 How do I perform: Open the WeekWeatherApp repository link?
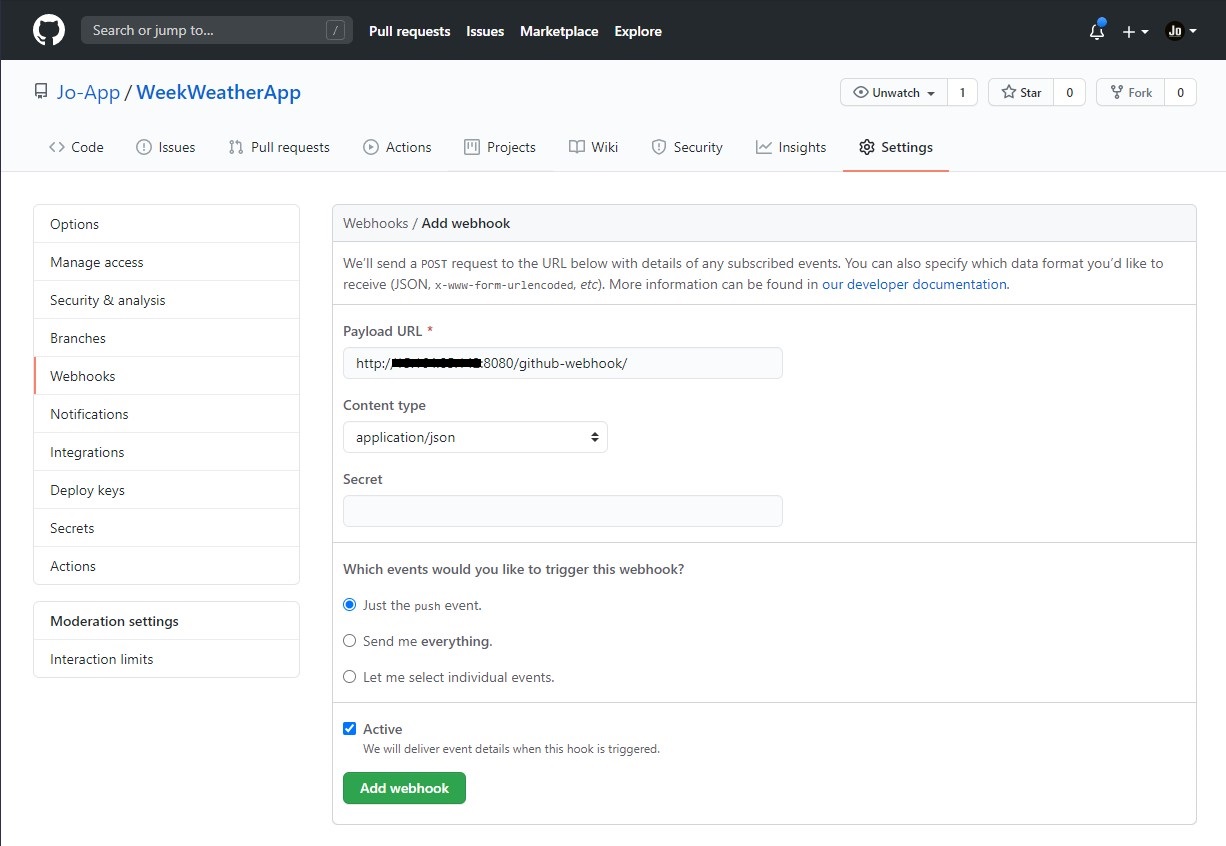218,92
